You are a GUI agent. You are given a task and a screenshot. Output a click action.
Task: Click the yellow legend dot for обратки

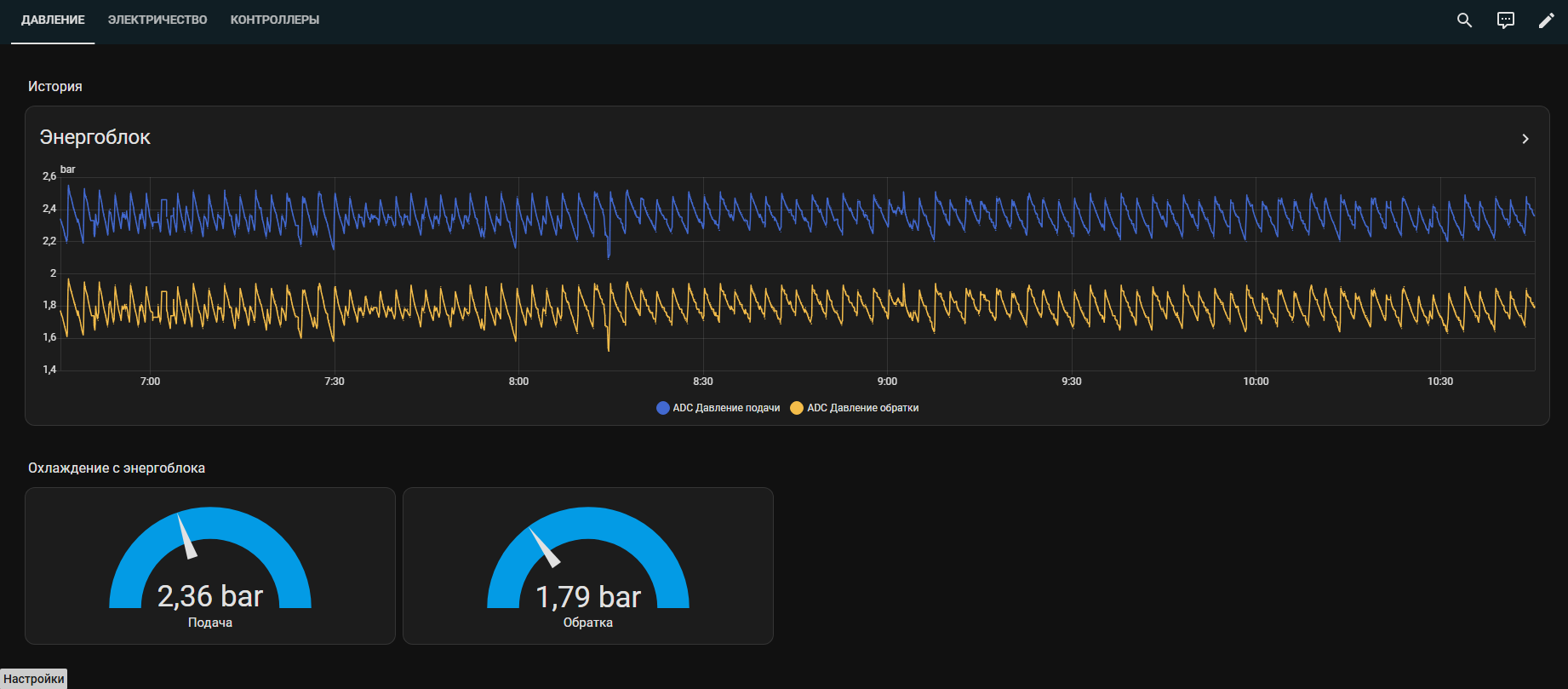click(x=797, y=408)
